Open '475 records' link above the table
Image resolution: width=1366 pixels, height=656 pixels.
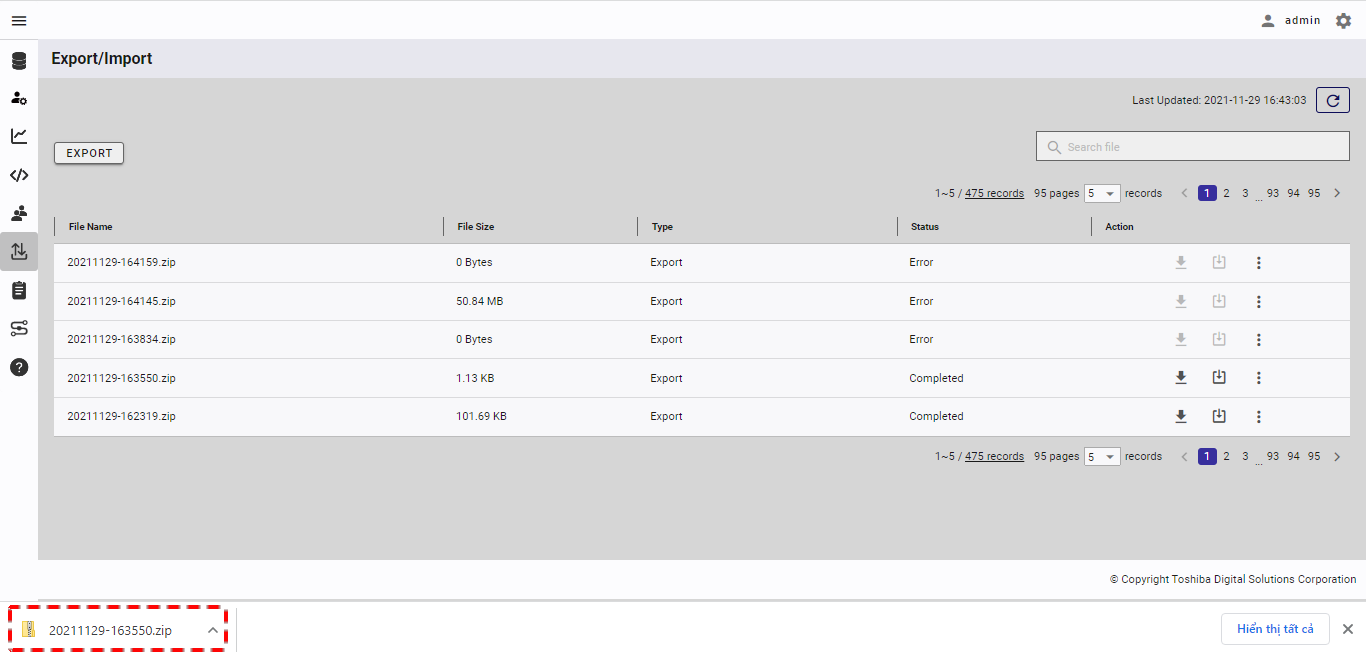click(x=994, y=193)
